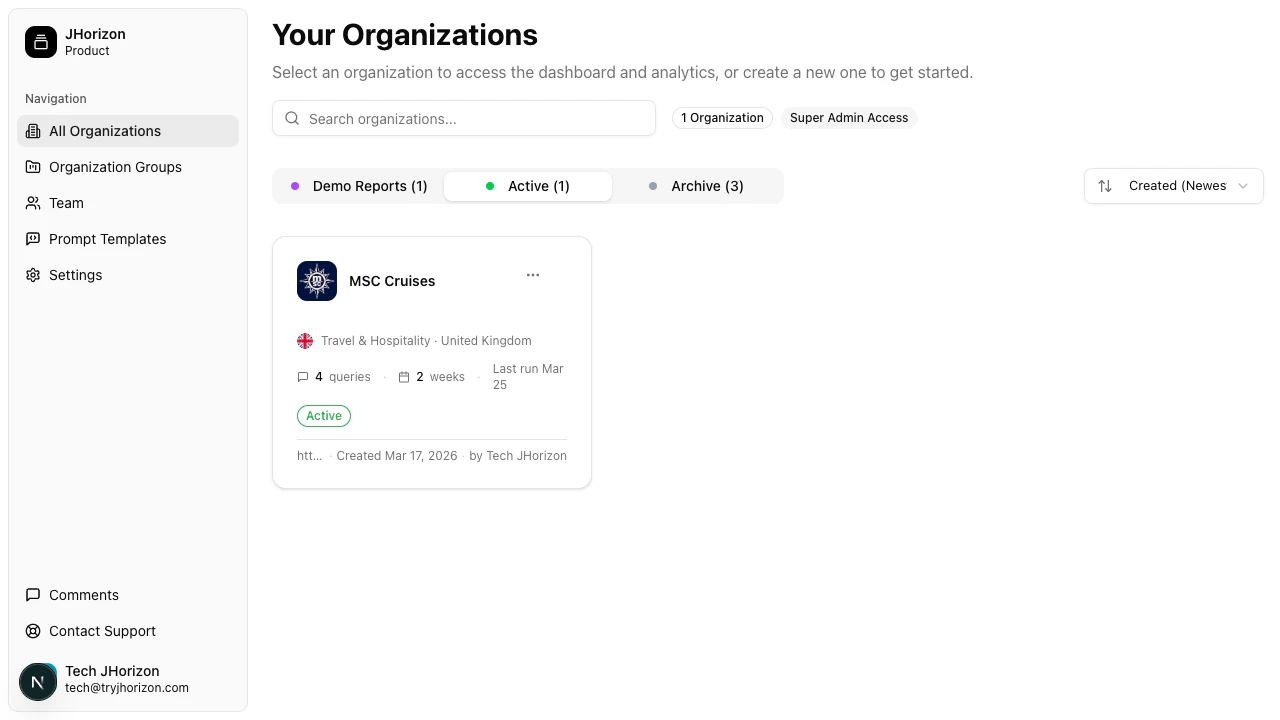Click the Team people icon in sidebar

click(33, 203)
